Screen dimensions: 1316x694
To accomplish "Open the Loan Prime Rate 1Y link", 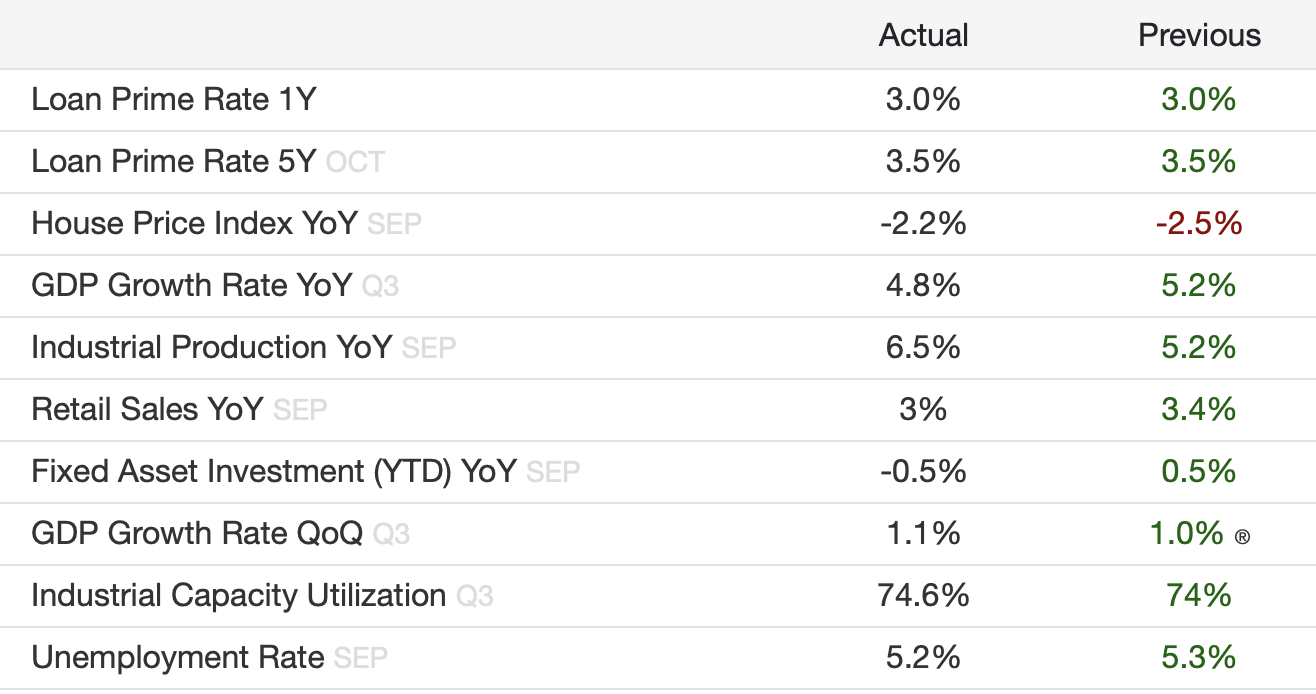I will click(x=174, y=99).
